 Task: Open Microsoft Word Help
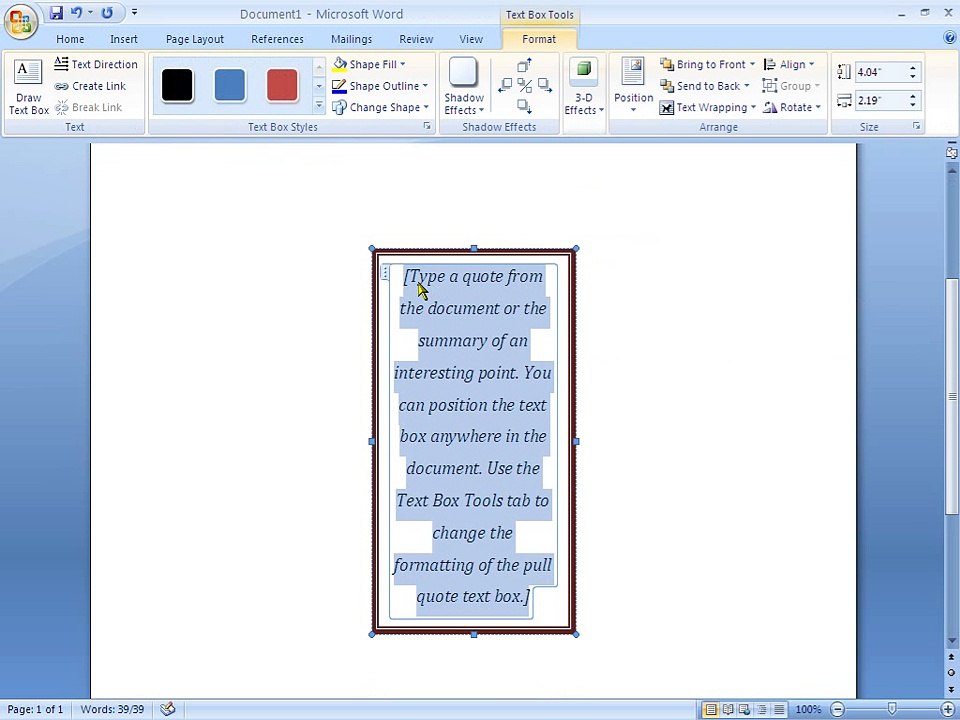click(950, 38)
